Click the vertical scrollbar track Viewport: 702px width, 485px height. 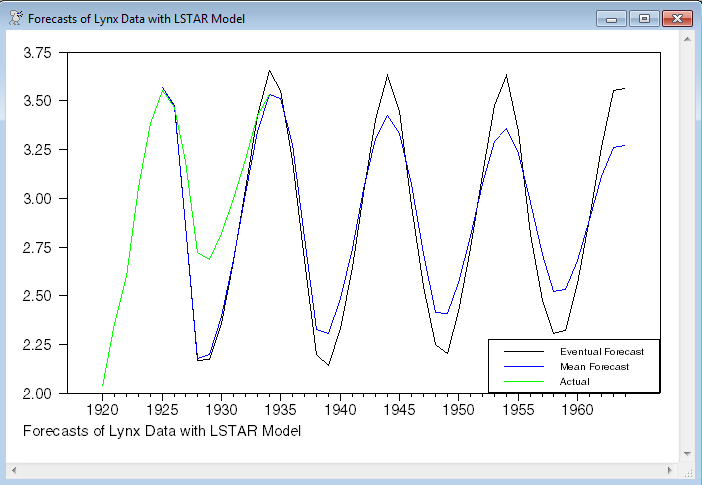(x=689, y=246)
